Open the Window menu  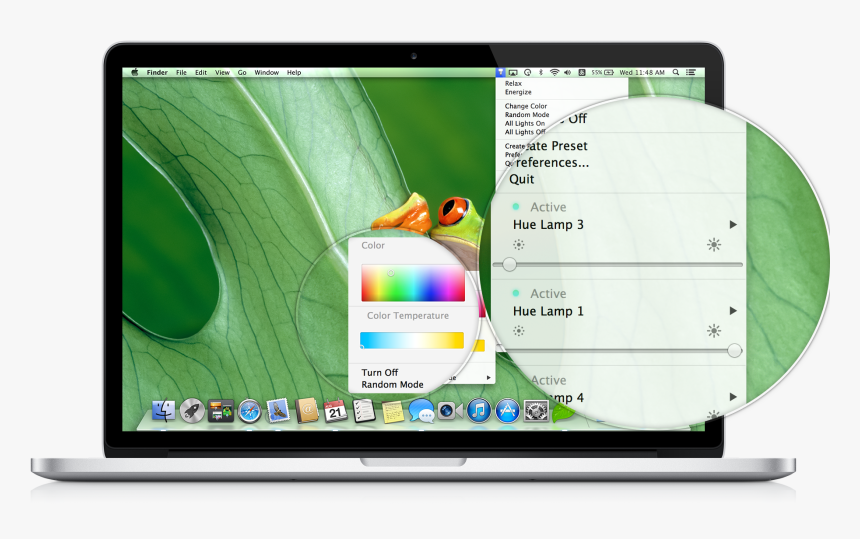coord(267,72)
